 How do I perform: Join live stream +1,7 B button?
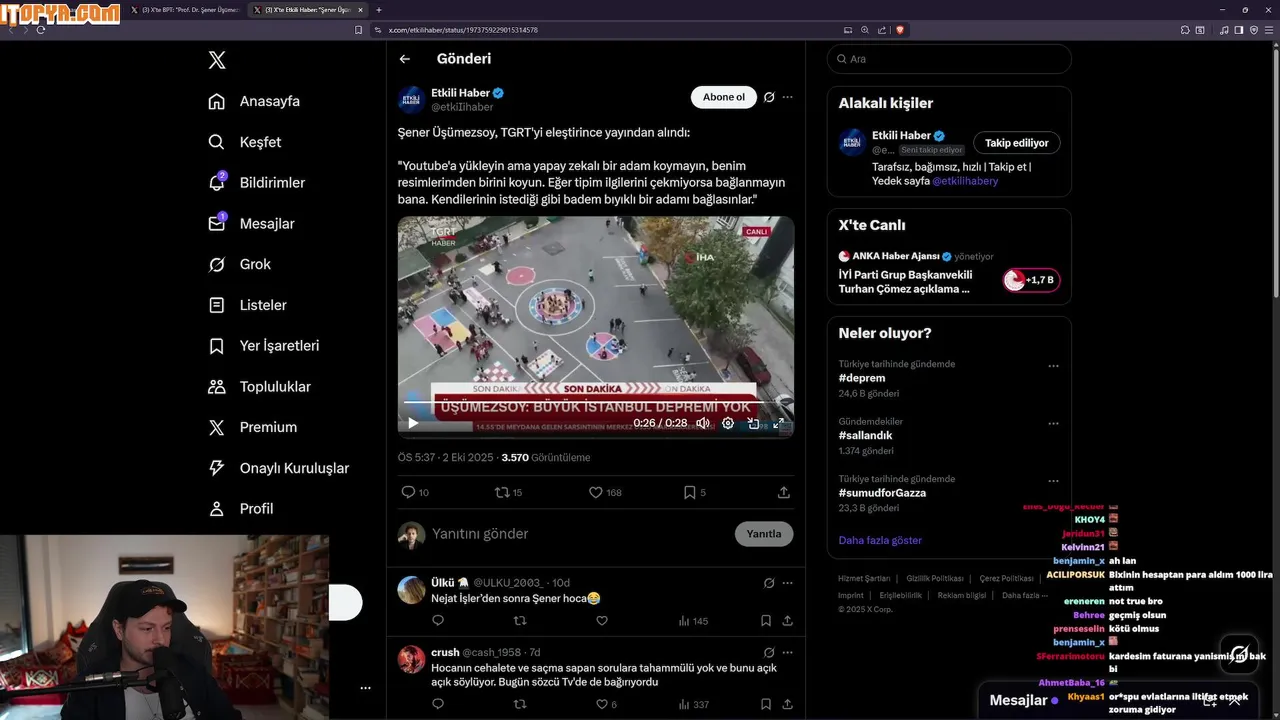1031,280
